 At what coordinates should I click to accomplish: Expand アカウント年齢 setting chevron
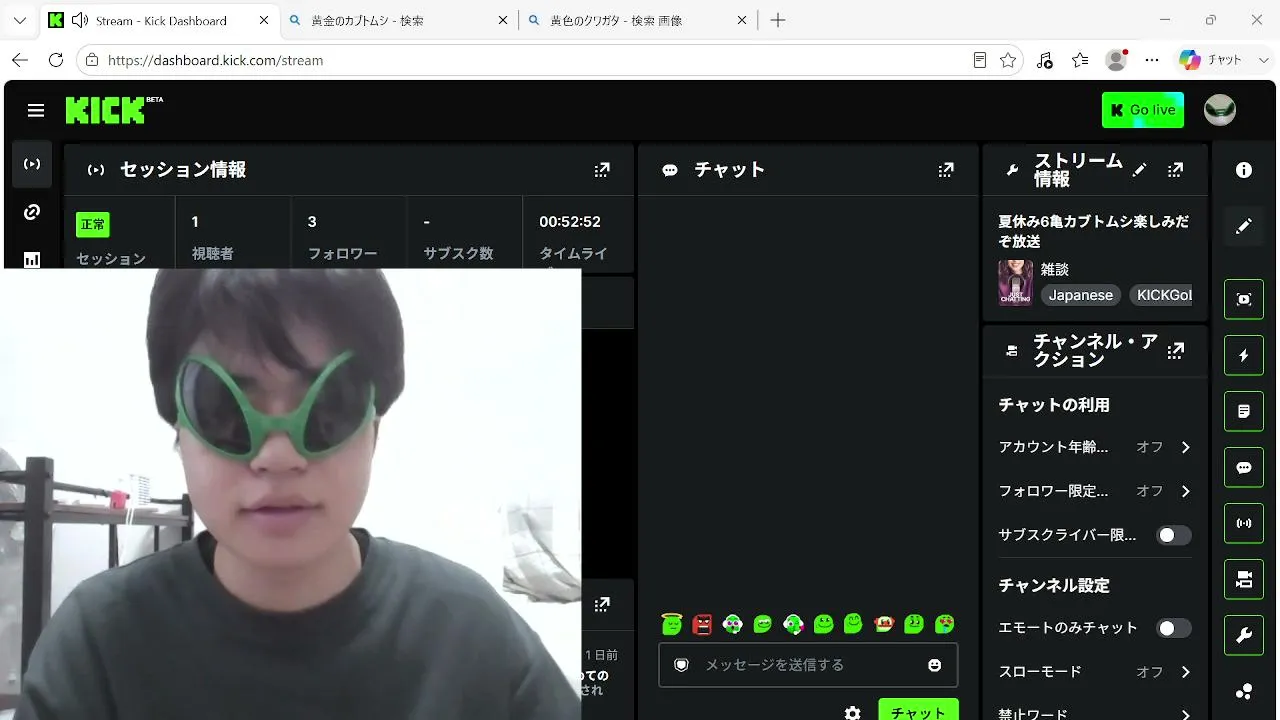point(1185,447)
